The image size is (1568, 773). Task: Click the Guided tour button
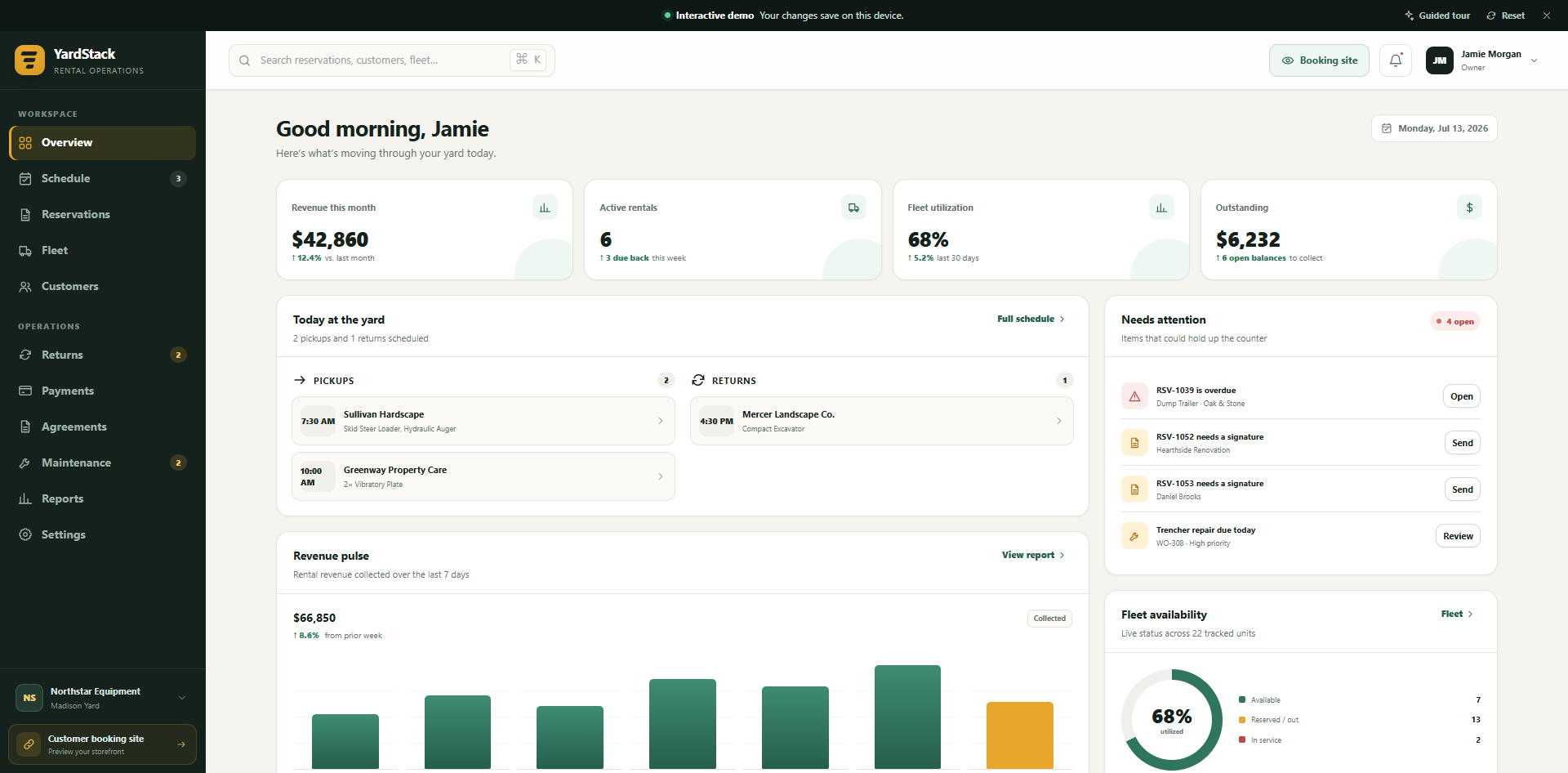pos(1437,16)
